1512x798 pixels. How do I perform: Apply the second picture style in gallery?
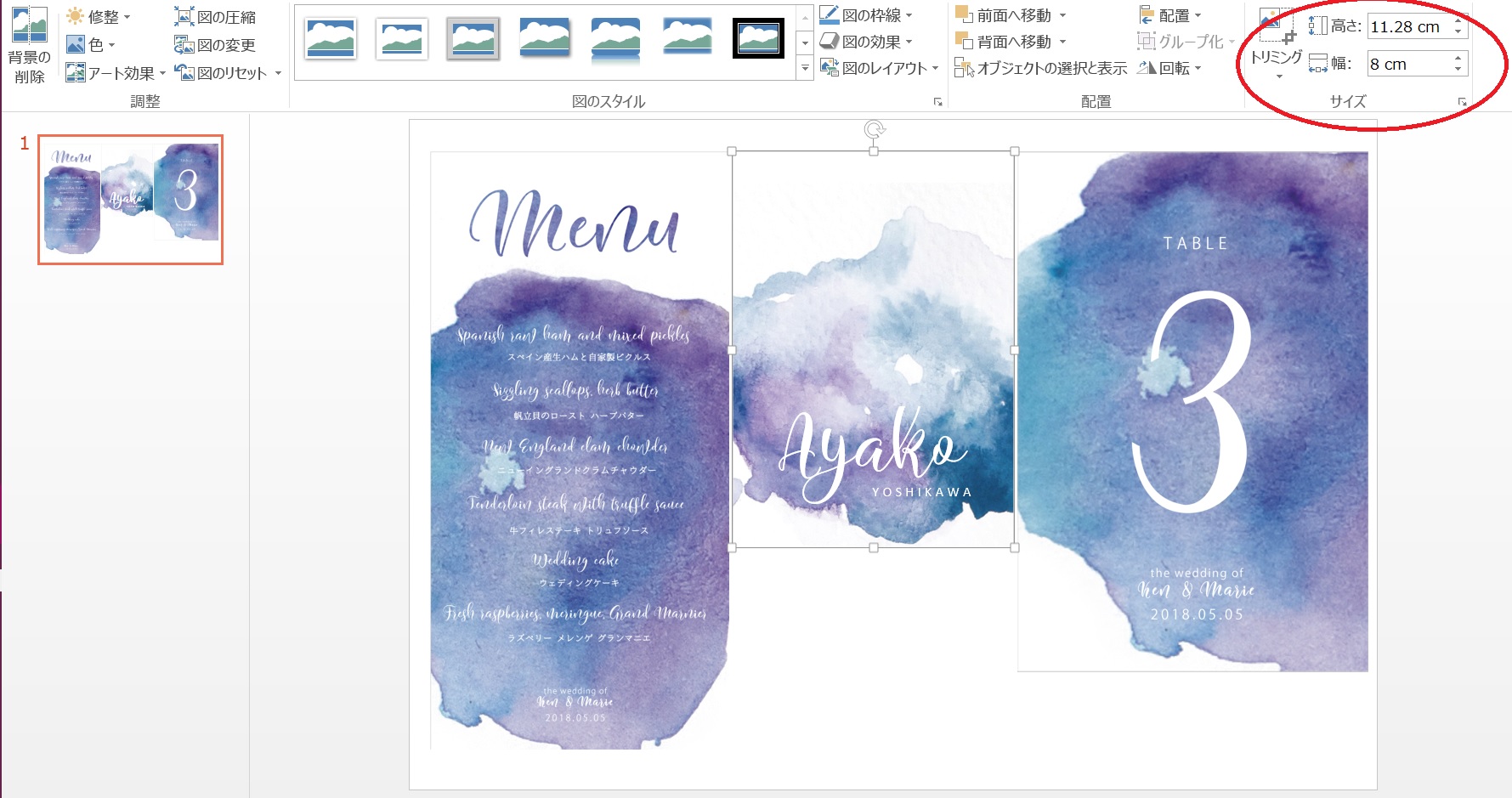click(x=402, y=39)
